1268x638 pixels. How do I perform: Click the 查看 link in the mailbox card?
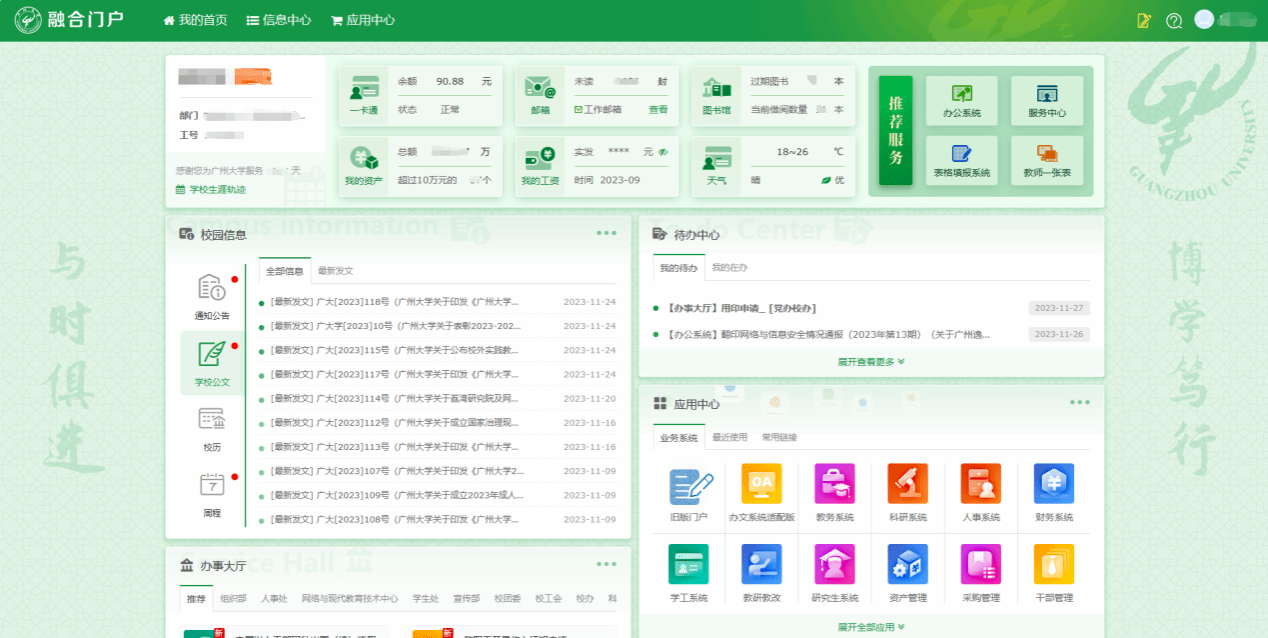658,110
